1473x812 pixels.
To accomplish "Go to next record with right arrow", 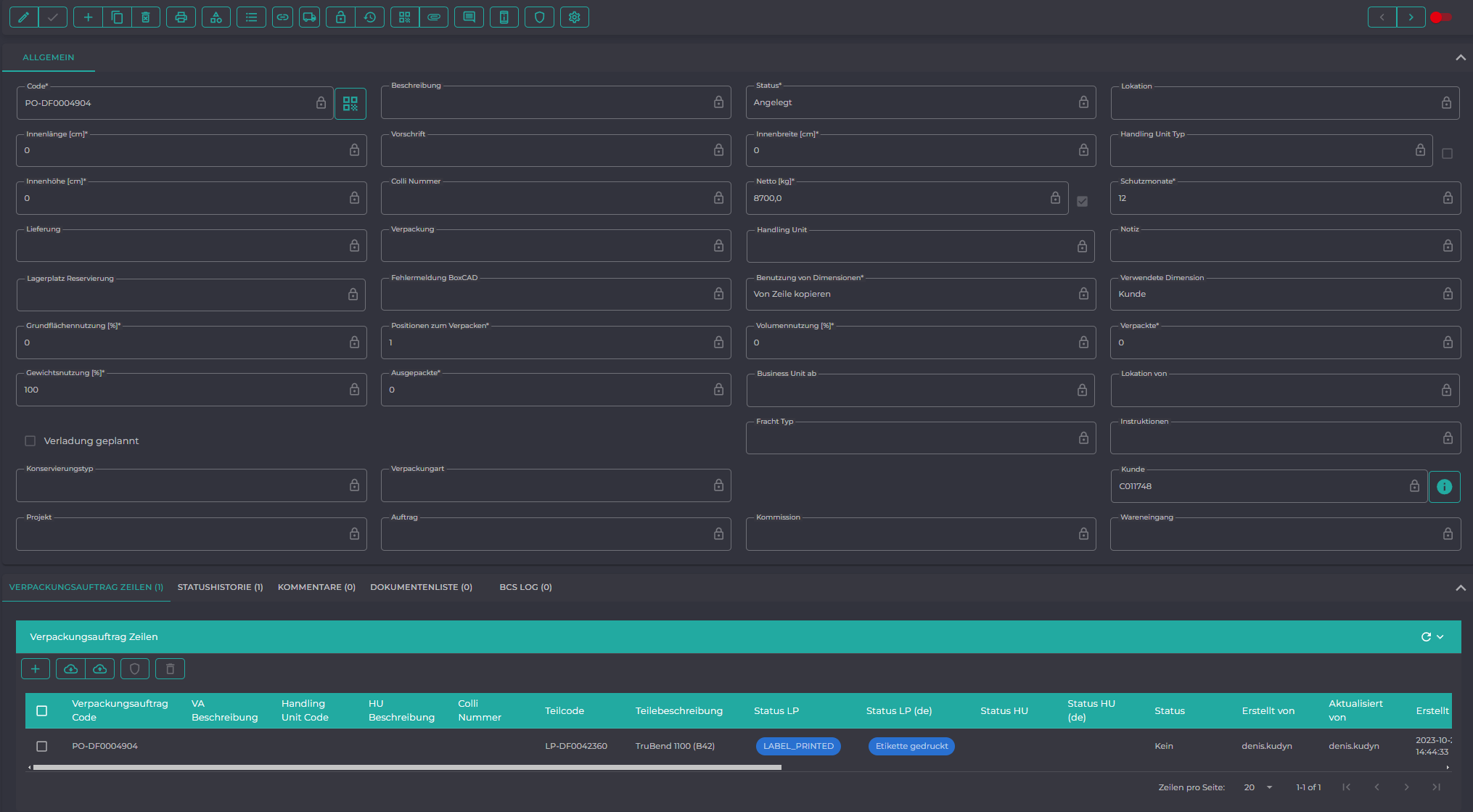I will 1411,17.
